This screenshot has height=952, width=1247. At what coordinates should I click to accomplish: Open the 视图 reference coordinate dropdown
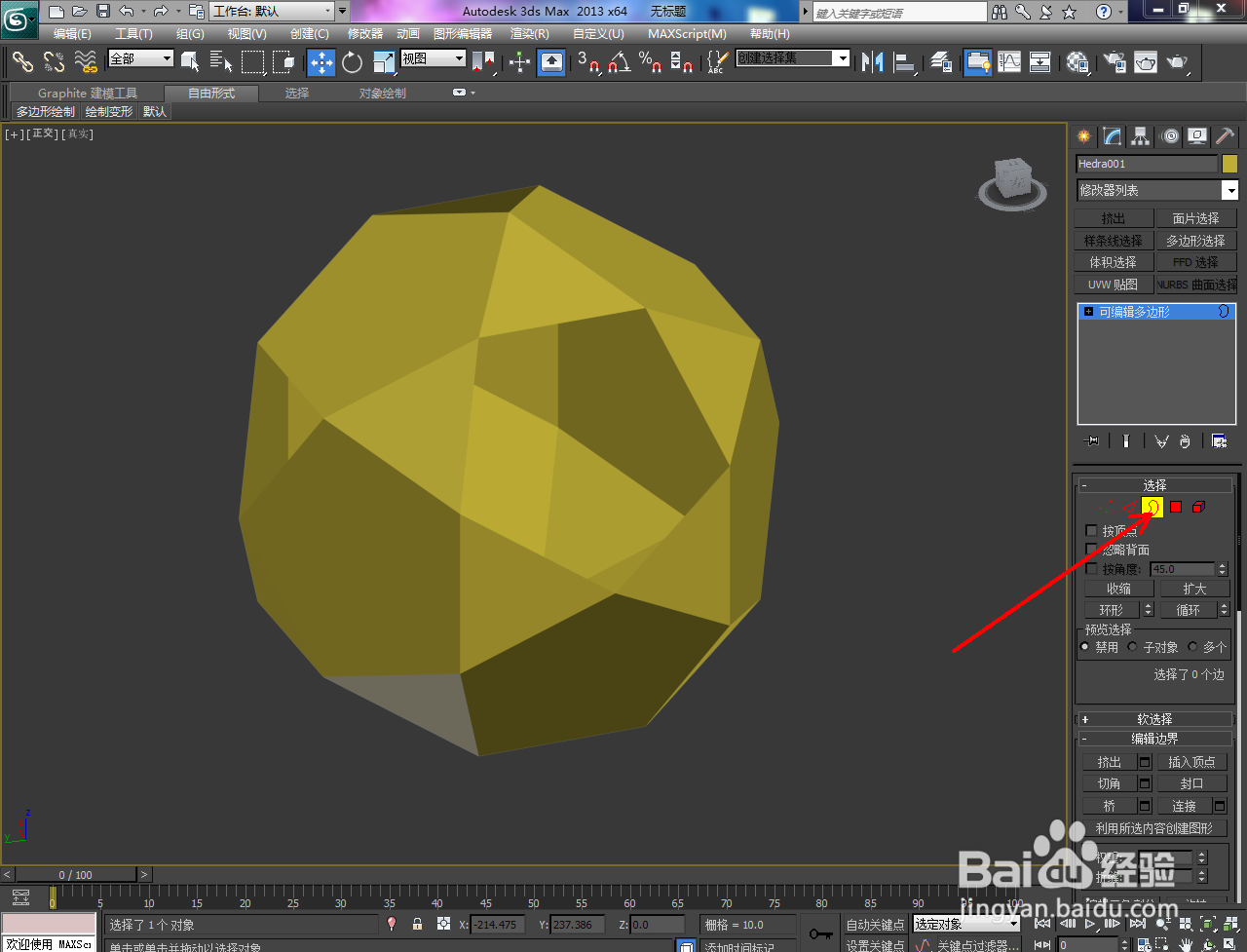pyautogui.click(x=434, y=58)
